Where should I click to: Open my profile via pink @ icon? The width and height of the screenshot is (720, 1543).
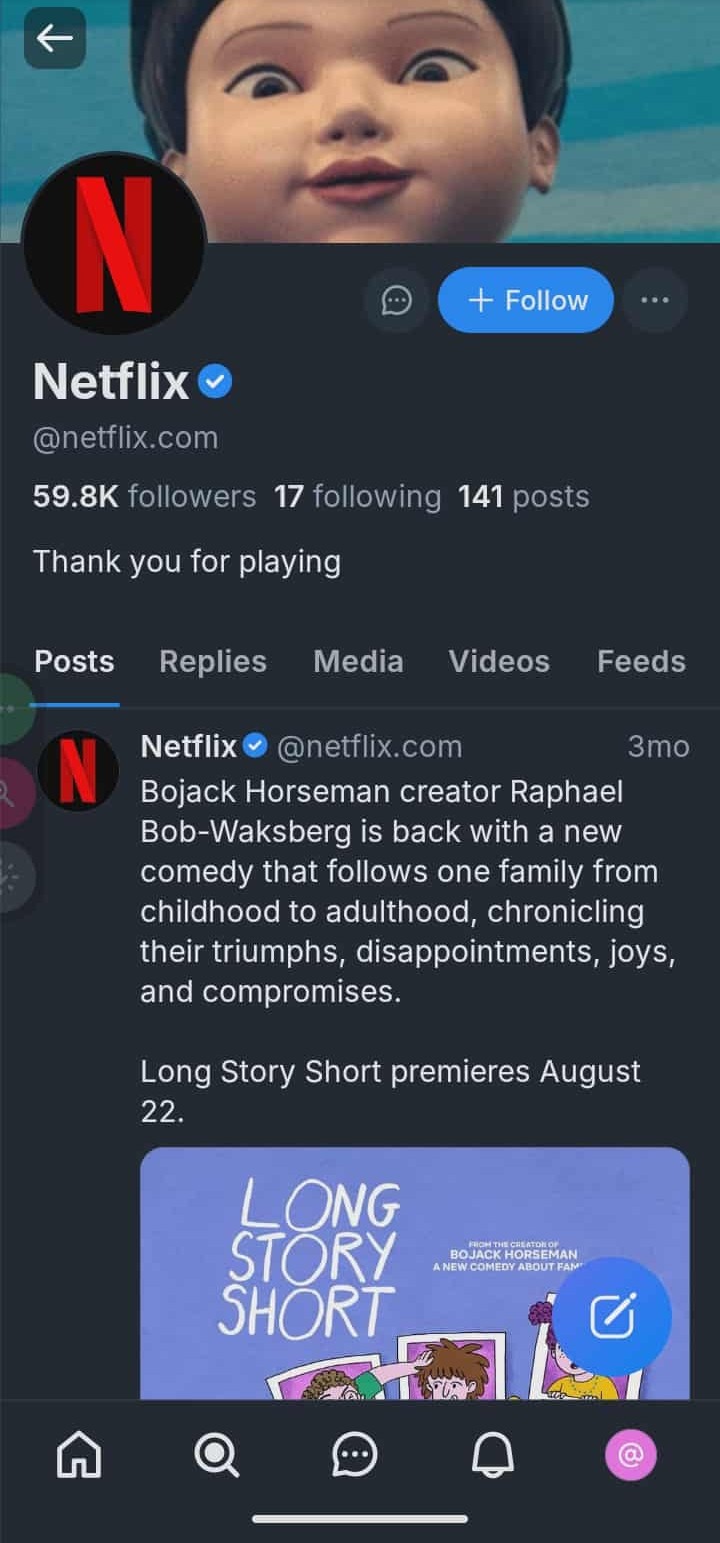pos(631,1455)
